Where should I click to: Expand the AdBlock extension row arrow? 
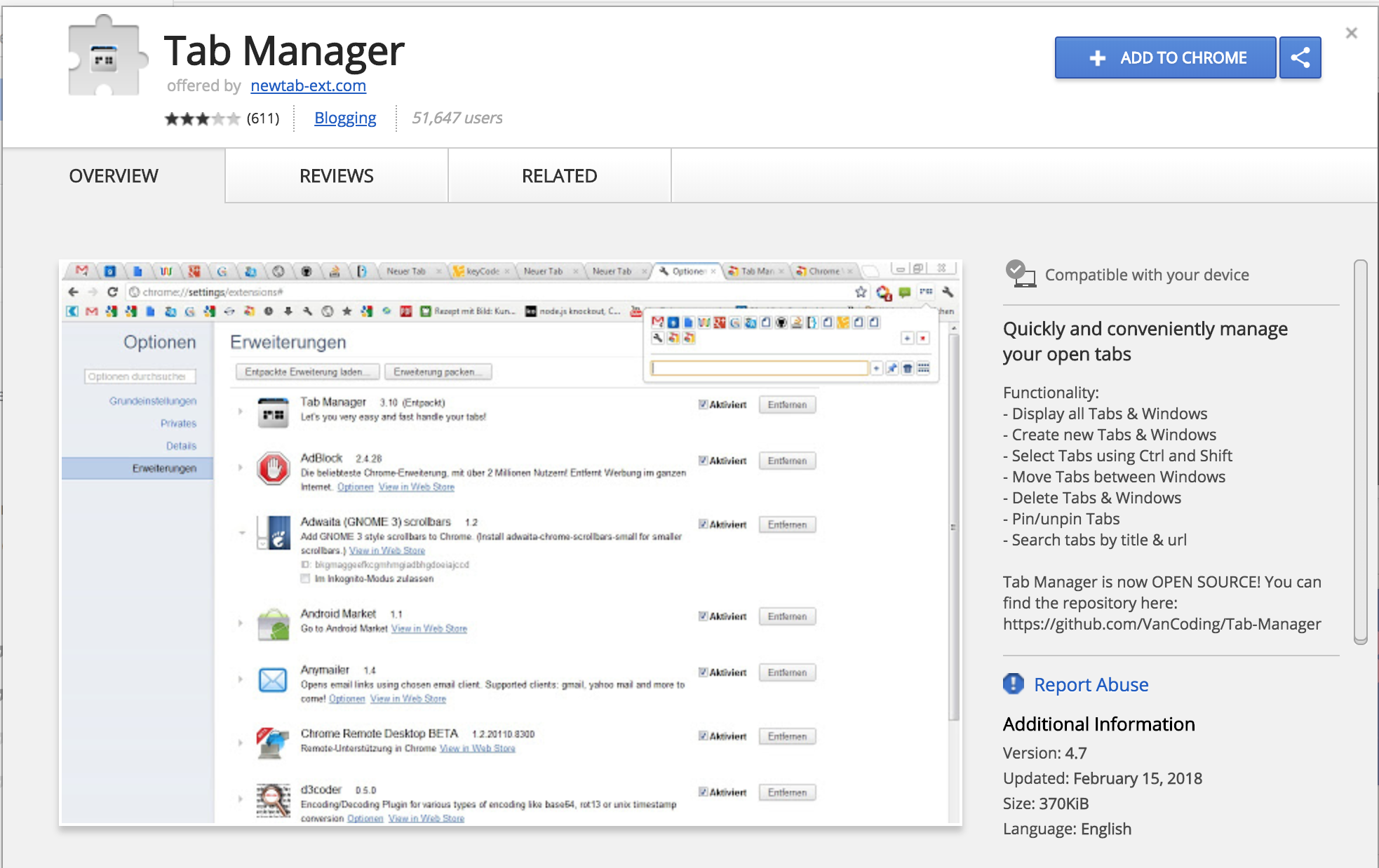pos(241,467)
